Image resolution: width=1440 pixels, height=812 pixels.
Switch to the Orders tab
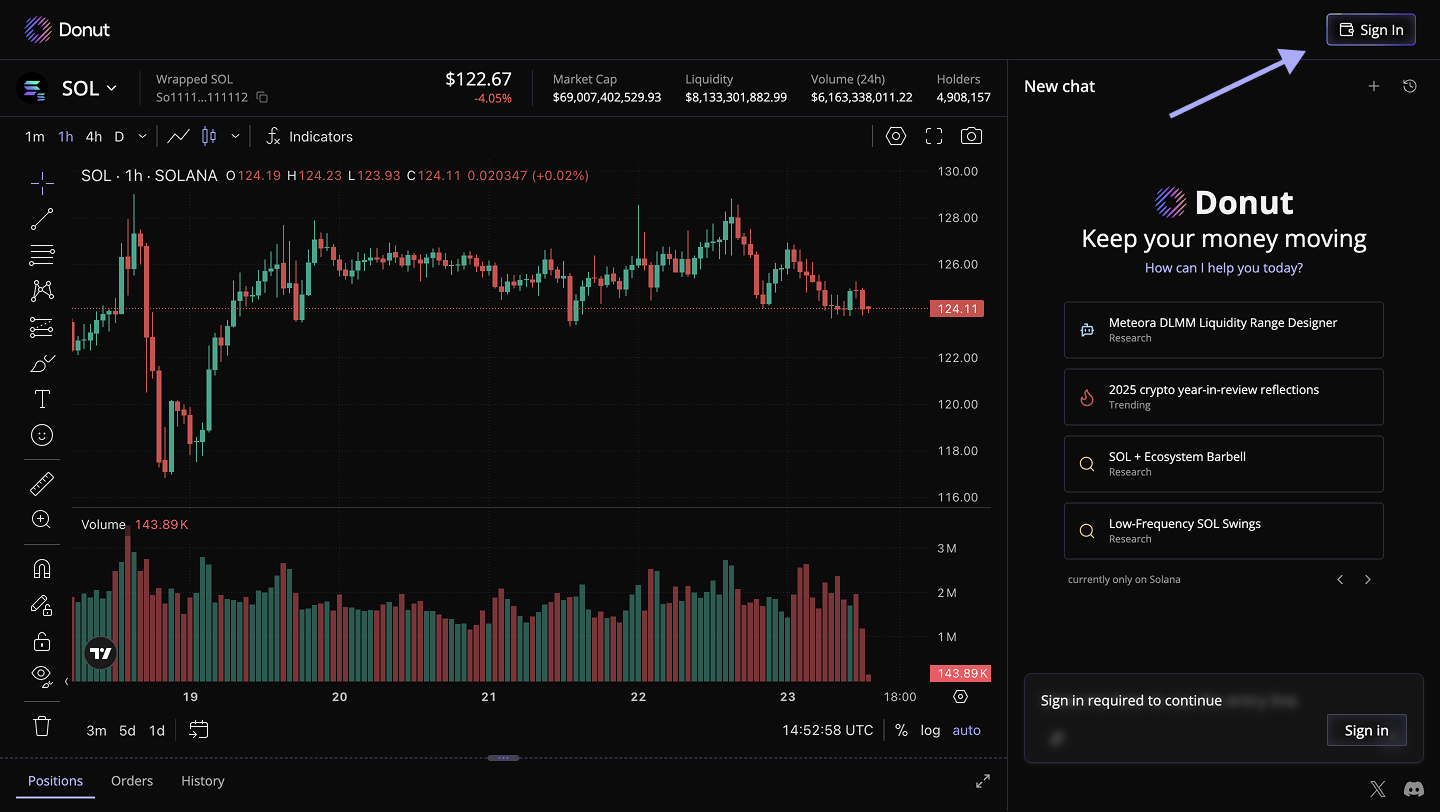pyautogui.click(x=132, y=781)
